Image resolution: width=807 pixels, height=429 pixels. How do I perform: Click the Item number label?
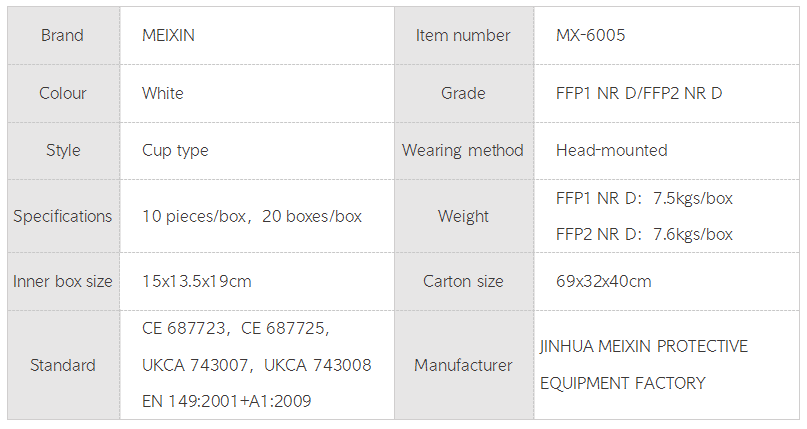coord(463,36)
